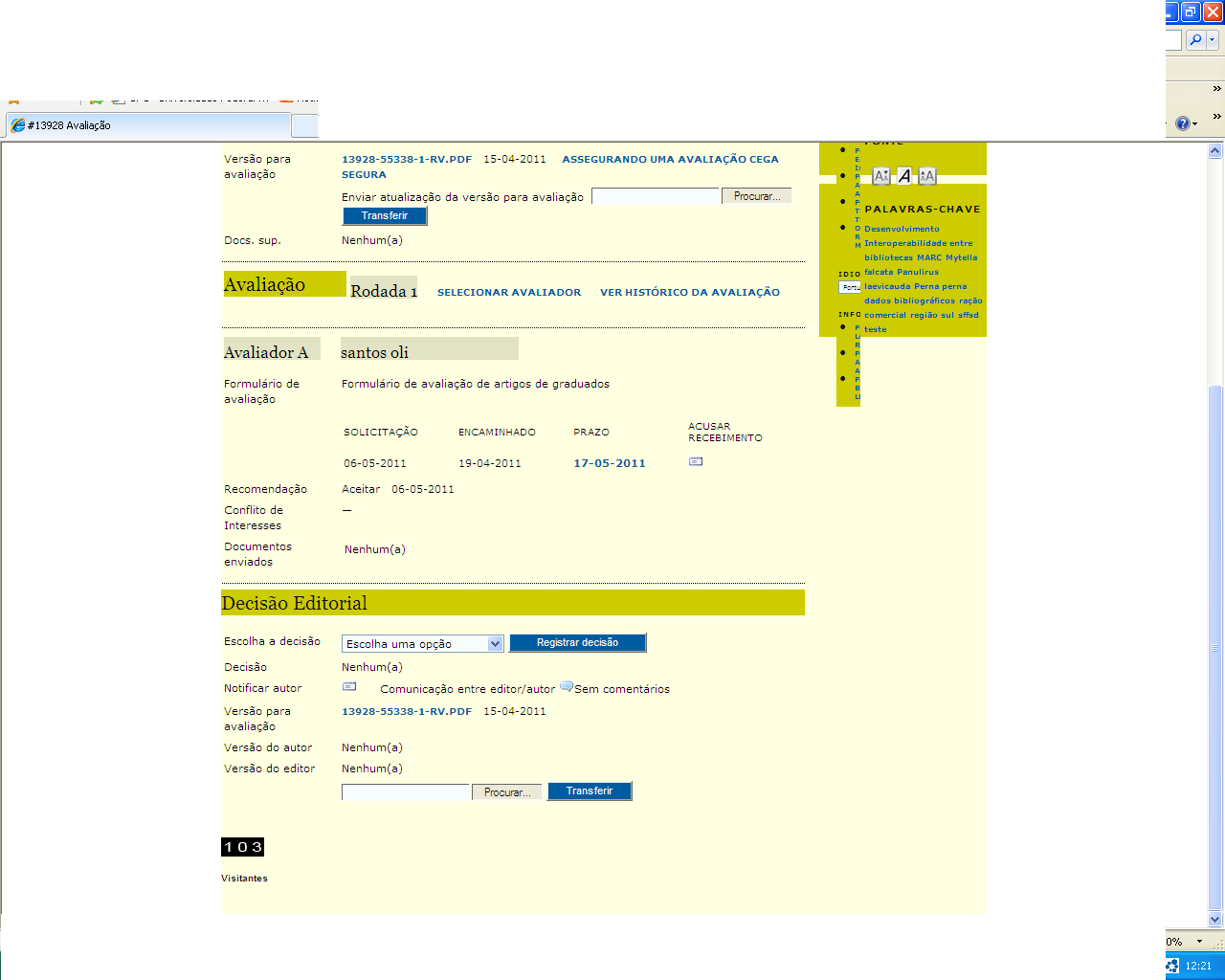Open the zoom level dropdown in status bar
The image size is (1225, 980).
1200,942
